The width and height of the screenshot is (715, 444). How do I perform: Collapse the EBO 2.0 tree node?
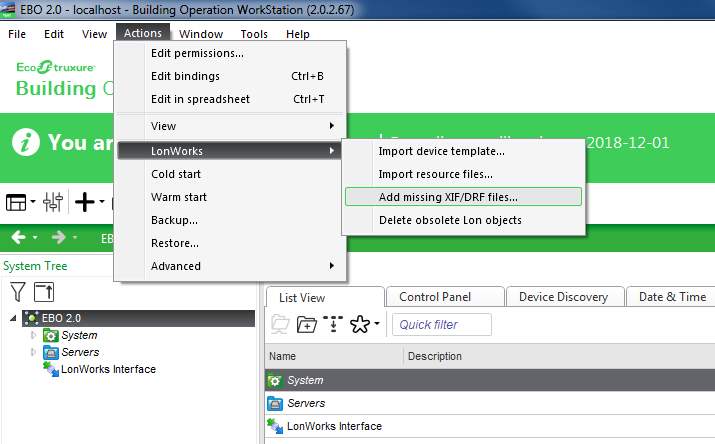coord(13,318)
